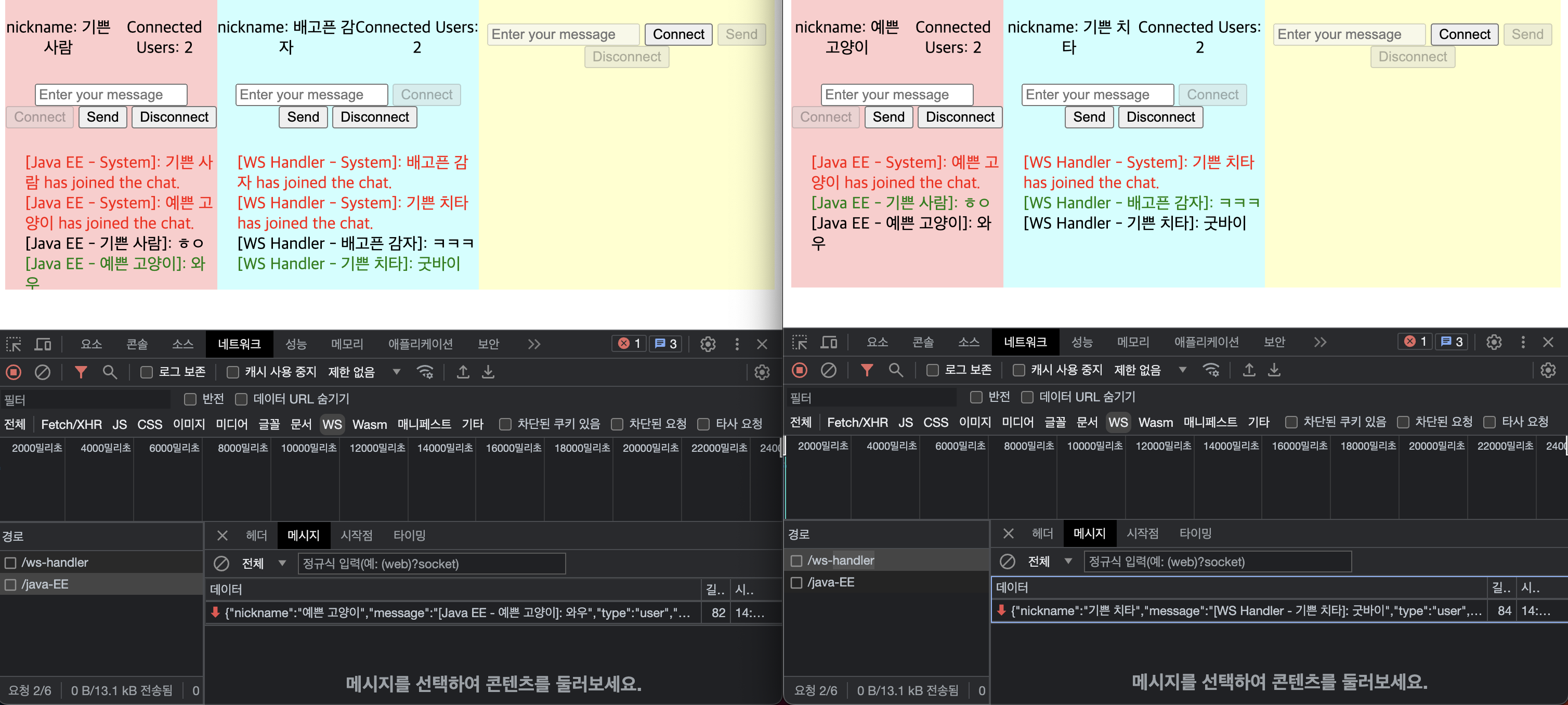
Task: Expand more tabs chevron in right DevTools
Action: click(1319, 342)
